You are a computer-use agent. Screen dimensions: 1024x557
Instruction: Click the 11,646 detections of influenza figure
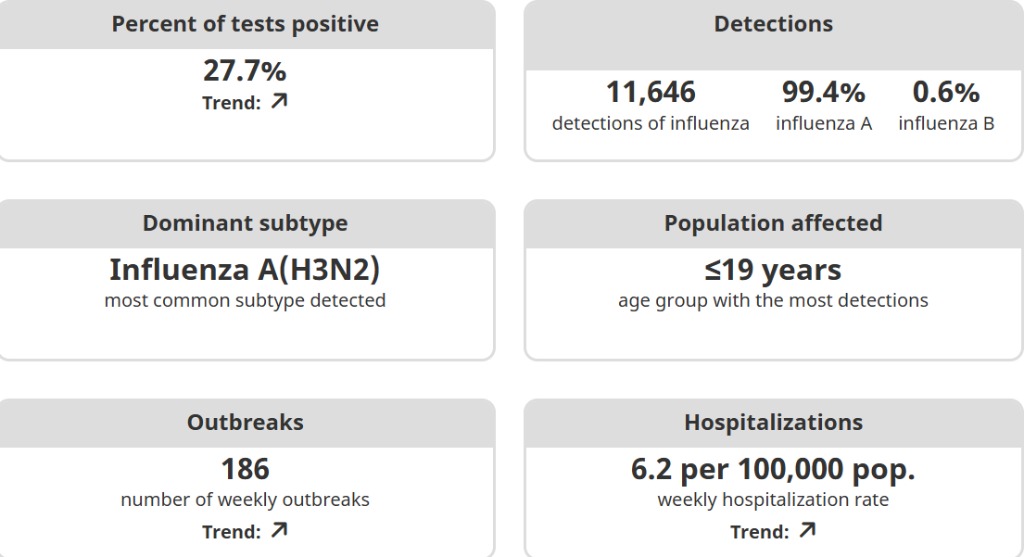pos(651,93)
